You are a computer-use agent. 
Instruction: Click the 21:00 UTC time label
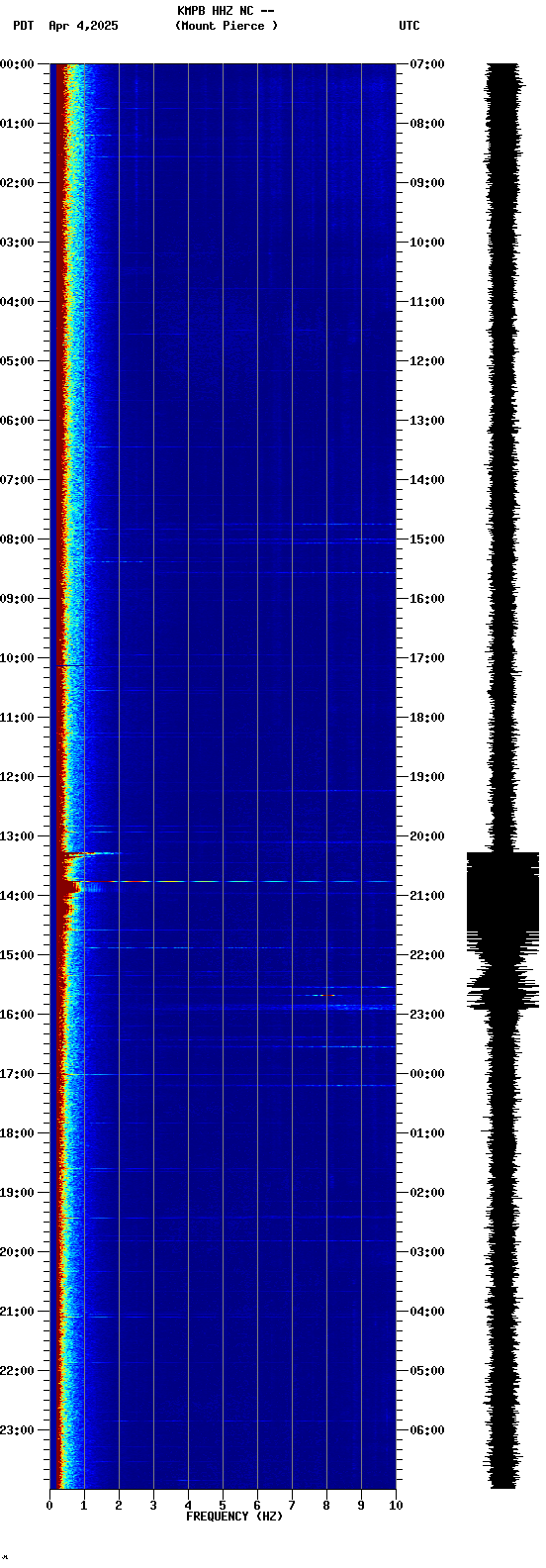(427, 896)
